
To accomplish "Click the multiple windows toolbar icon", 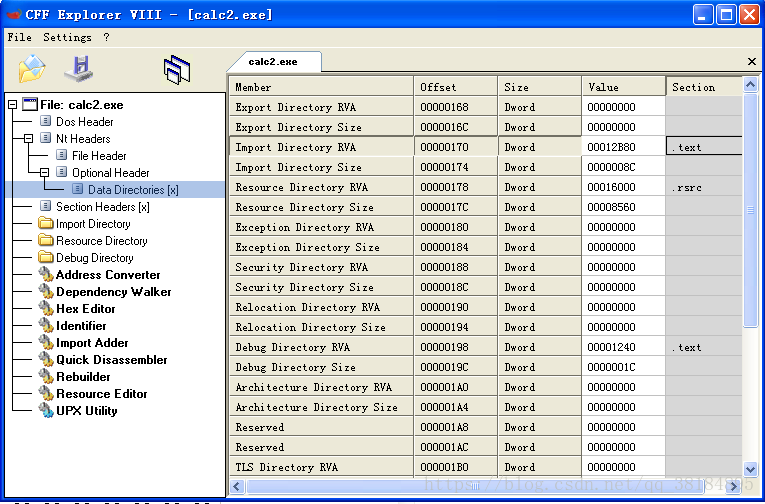I will [177, 69].
